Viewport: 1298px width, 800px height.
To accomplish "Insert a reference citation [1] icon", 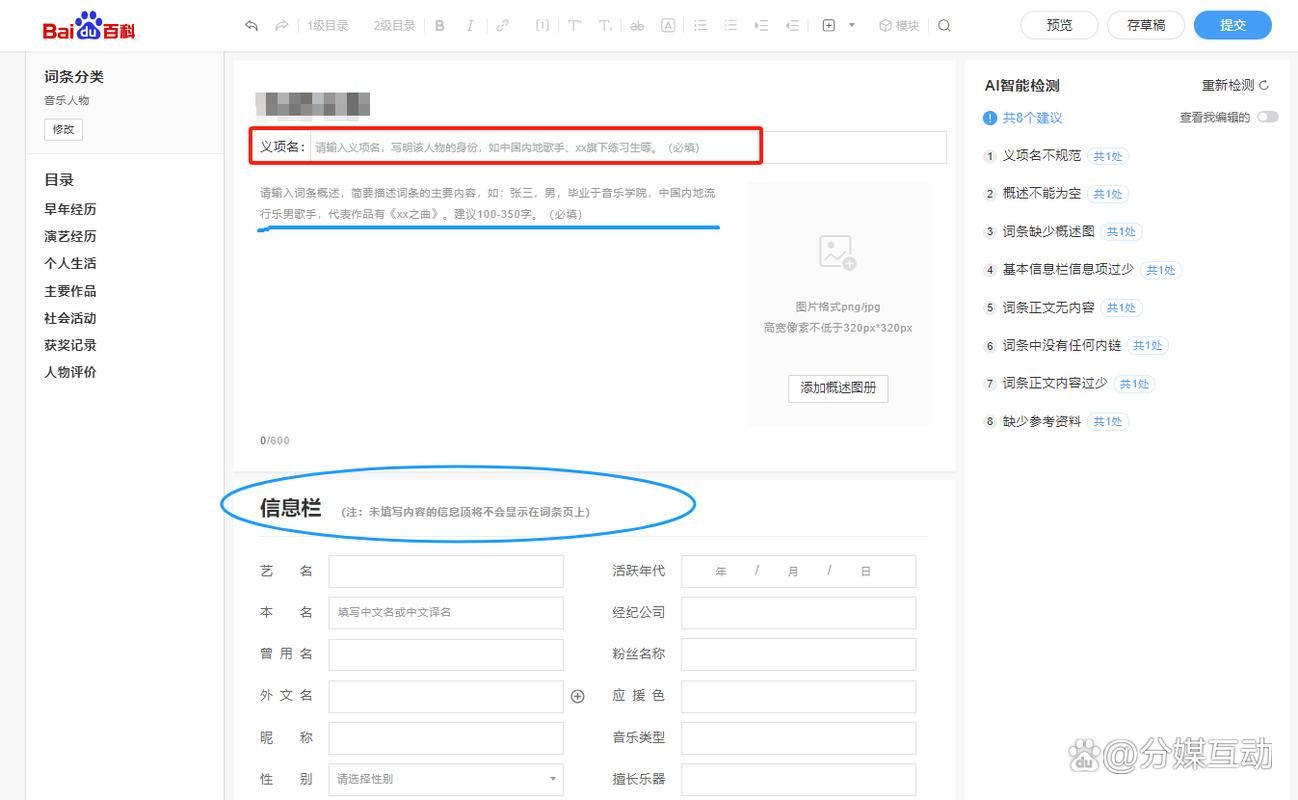I will (542, 26).
